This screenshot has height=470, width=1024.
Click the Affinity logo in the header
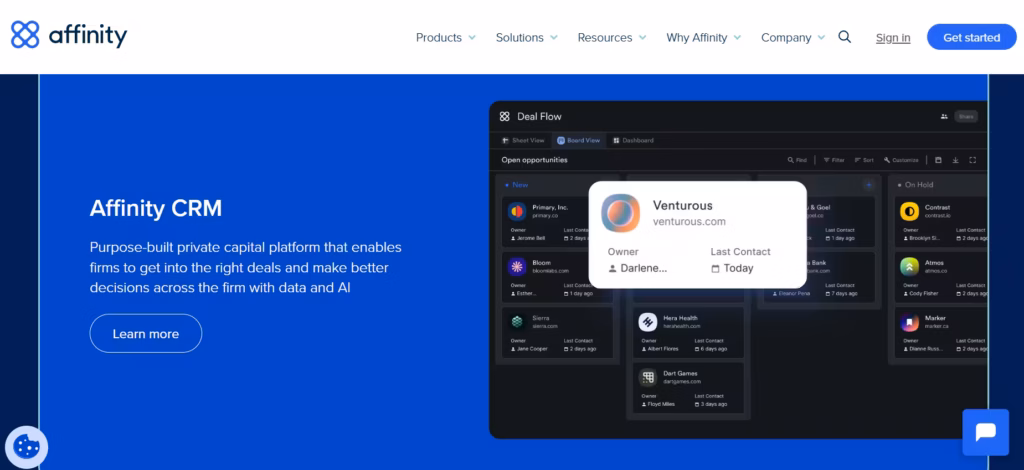click(x=69, y=35)
